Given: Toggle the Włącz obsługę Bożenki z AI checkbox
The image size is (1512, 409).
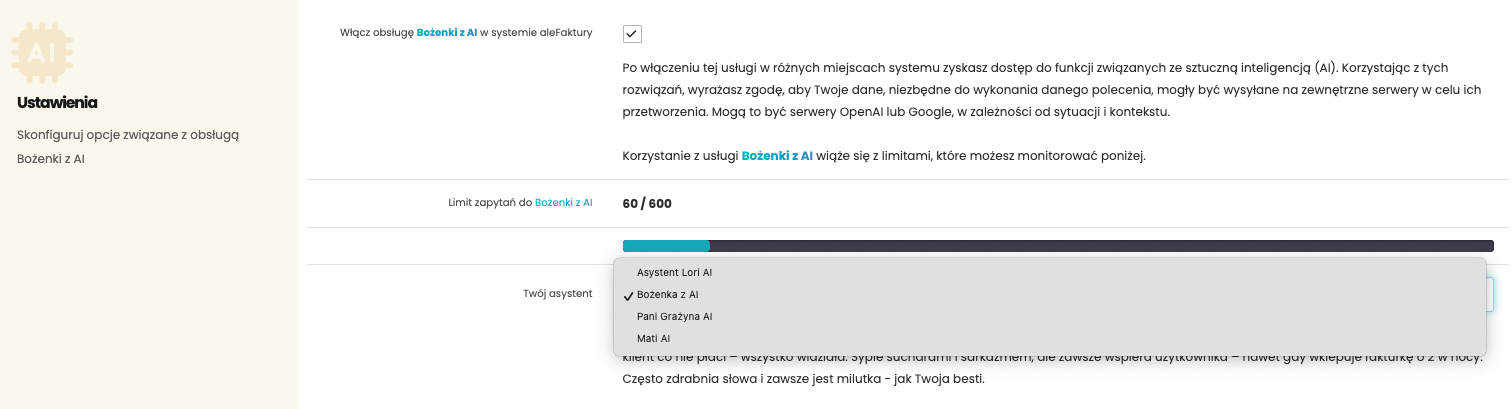Looking at the screenshot, I should pyautogui.click(x=632, y=34).
